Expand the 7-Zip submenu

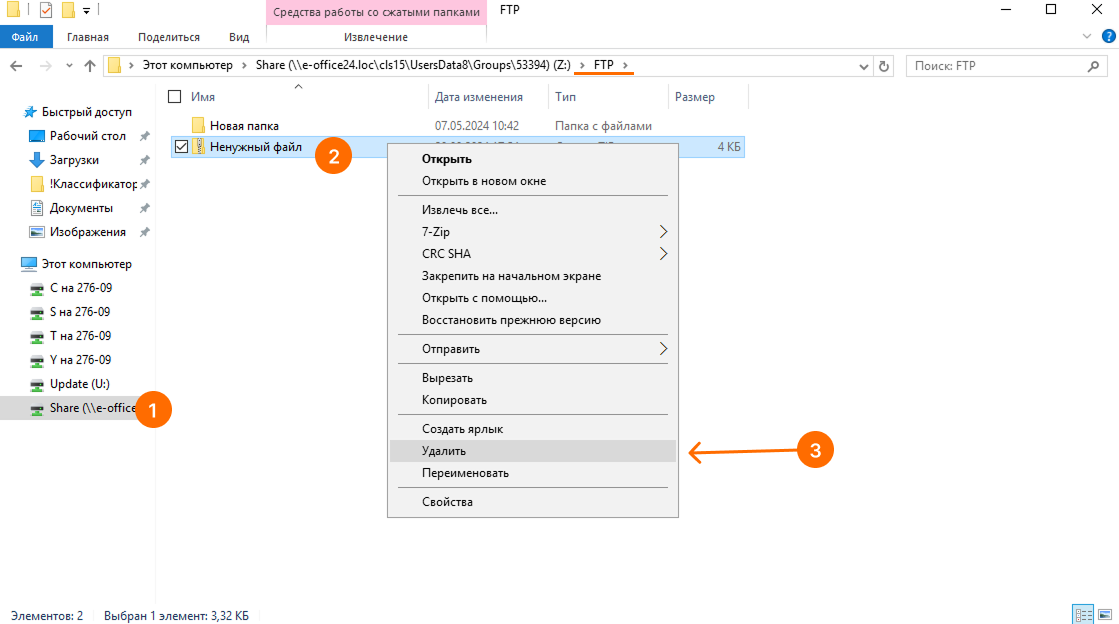click(663, 231)
